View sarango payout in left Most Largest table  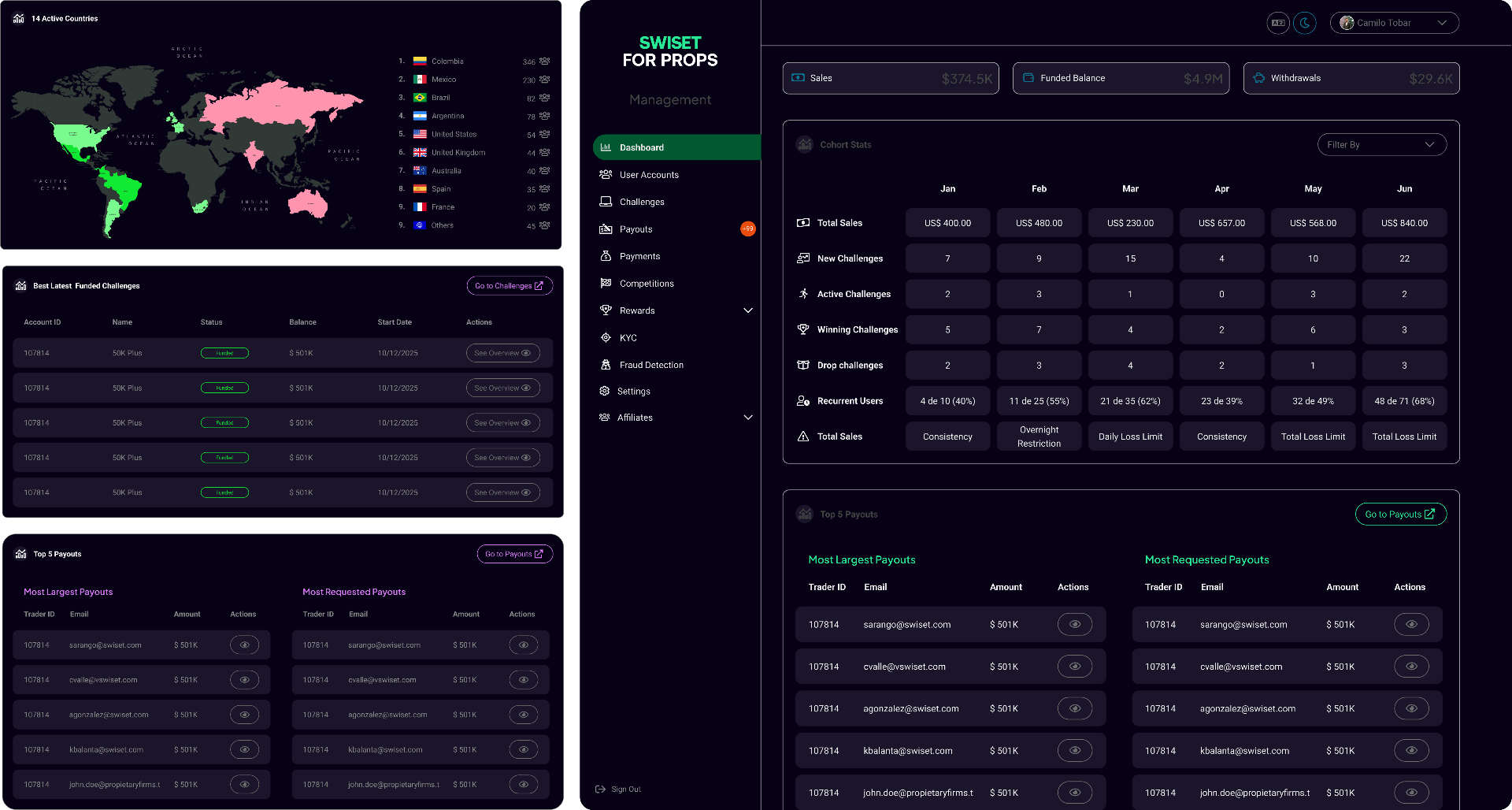point(244,645)
